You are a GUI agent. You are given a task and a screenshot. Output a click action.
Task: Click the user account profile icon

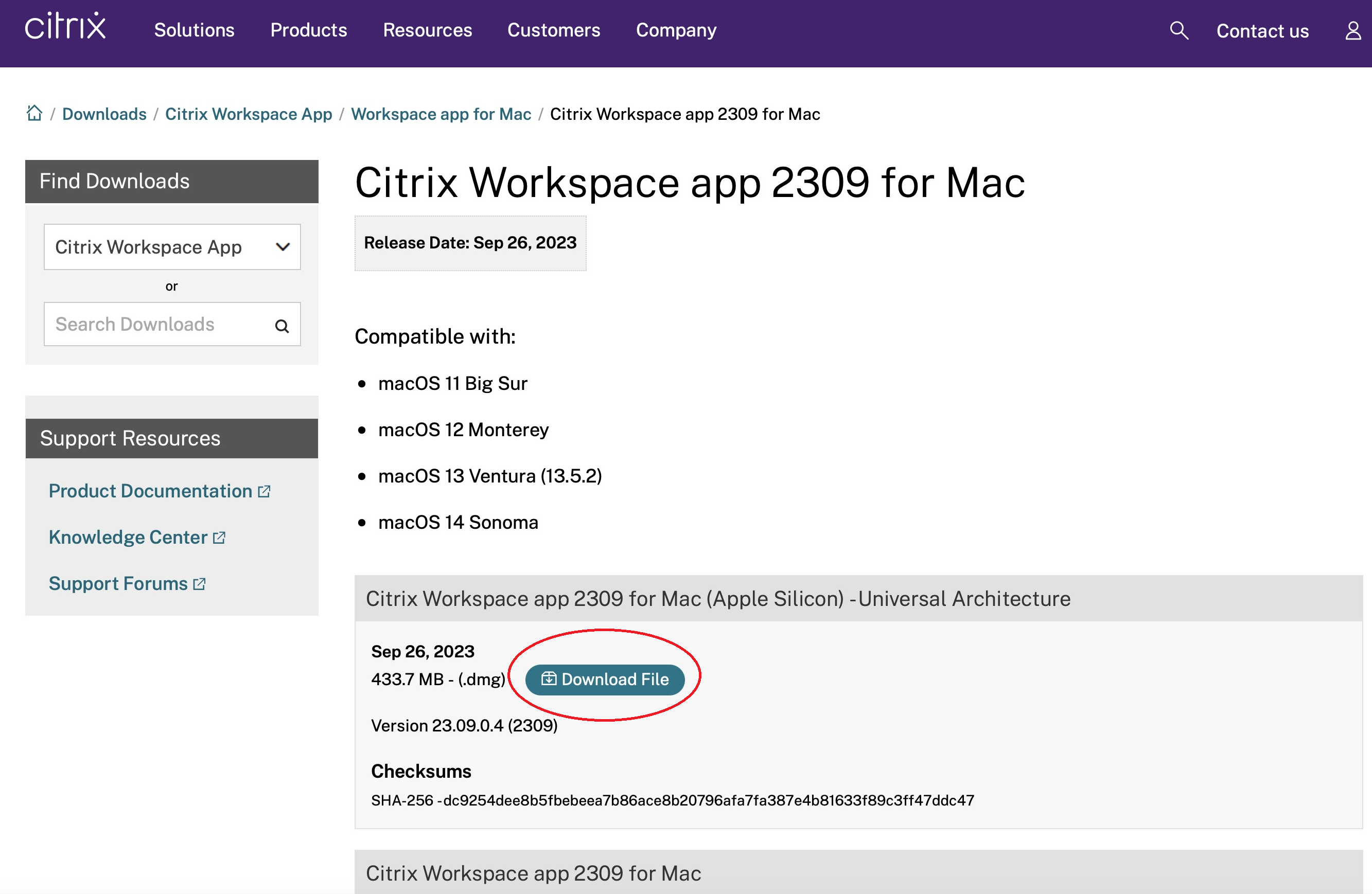pos(1353,30)
